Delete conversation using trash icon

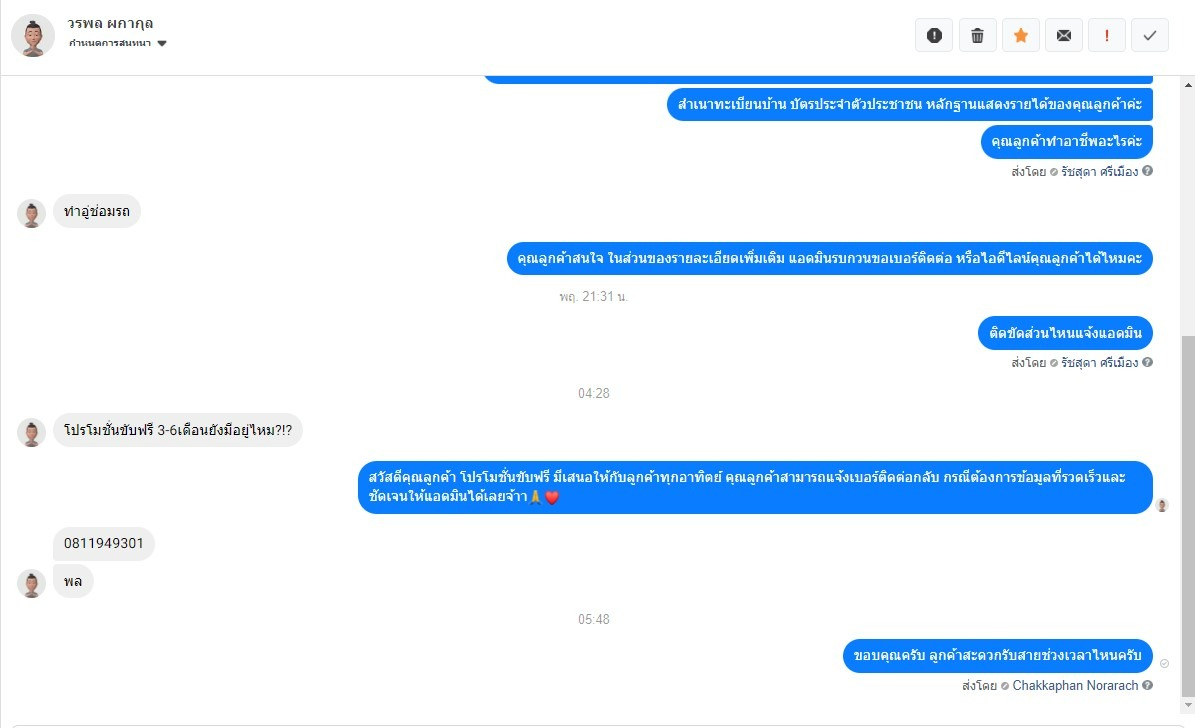tap(977, 35)
